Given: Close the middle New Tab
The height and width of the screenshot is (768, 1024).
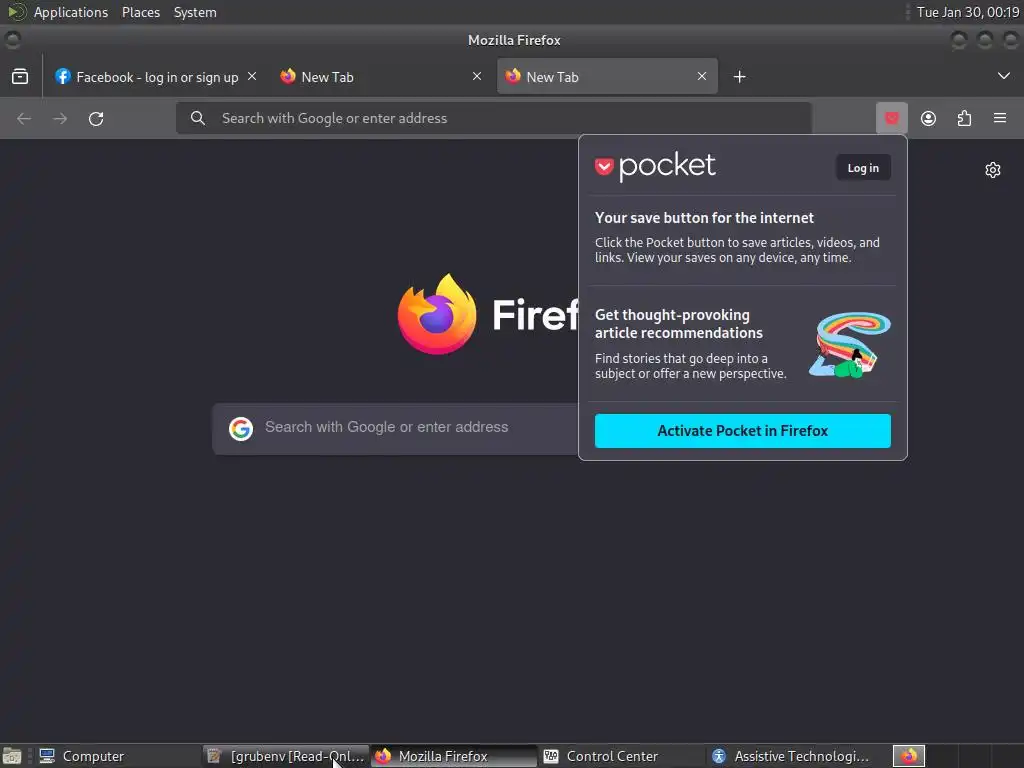Looking at the screenshot, I should coord(477,76).
